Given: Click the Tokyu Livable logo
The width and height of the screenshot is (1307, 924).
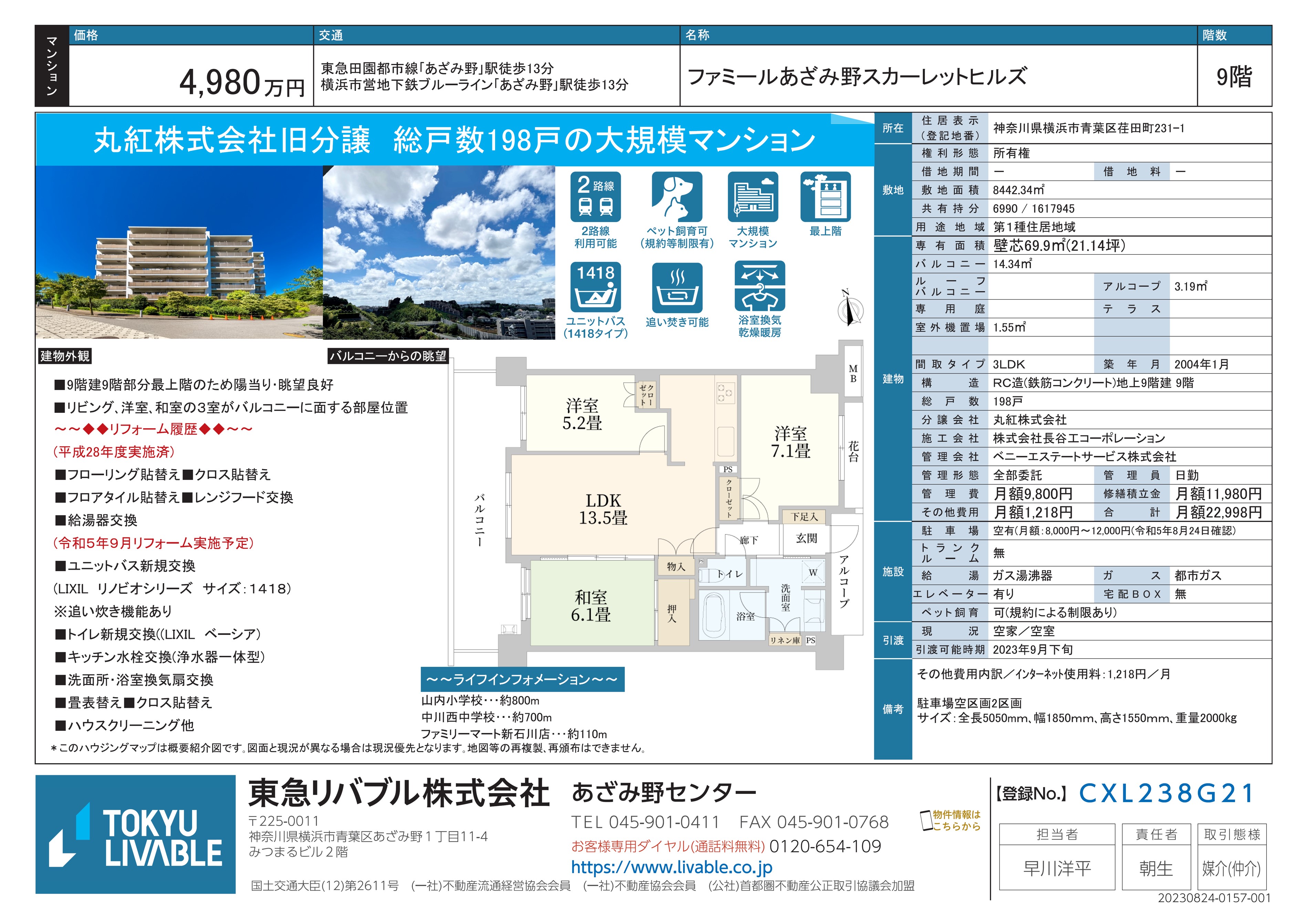Looking at the screenshot, I should (135, 834).
